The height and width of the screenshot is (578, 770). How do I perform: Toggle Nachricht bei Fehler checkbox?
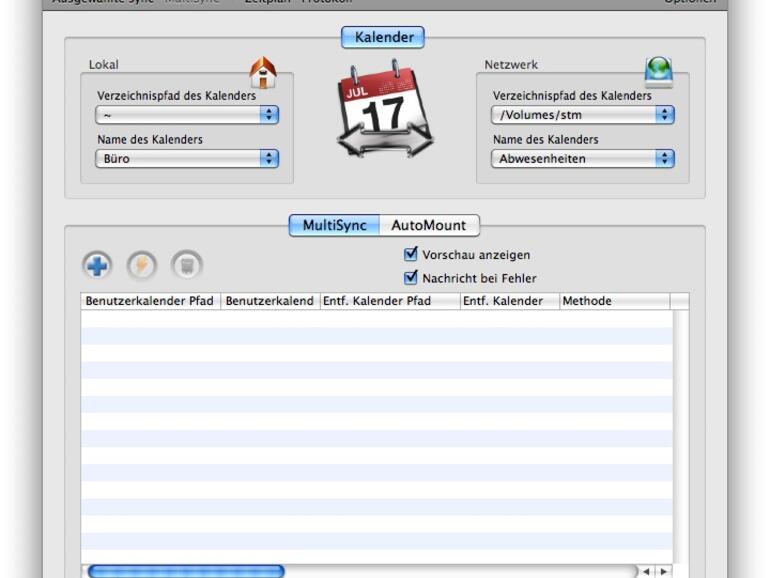pos(411,277)
